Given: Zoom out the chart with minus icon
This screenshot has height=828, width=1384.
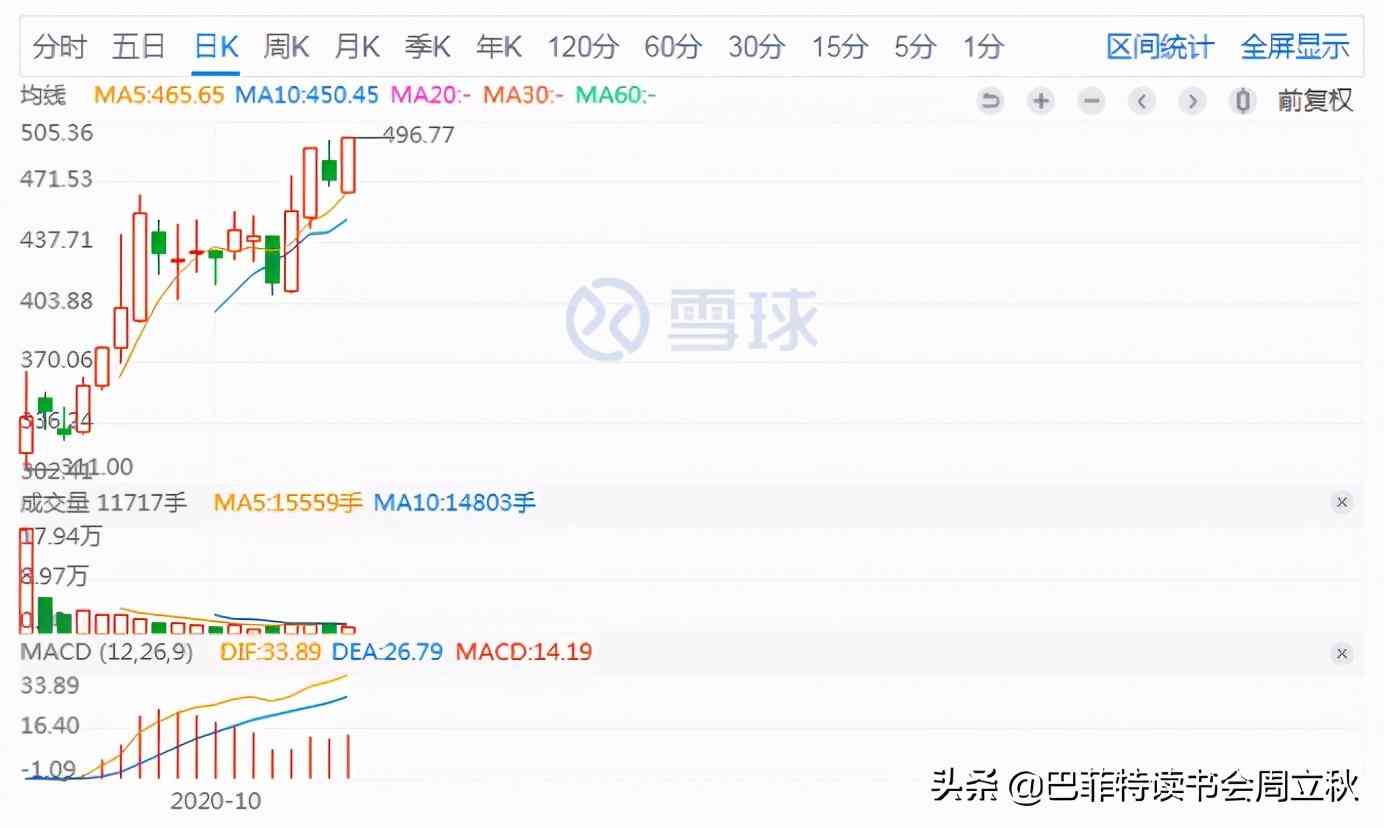Looking at the screenshot, I should (x=1092, y=100).
